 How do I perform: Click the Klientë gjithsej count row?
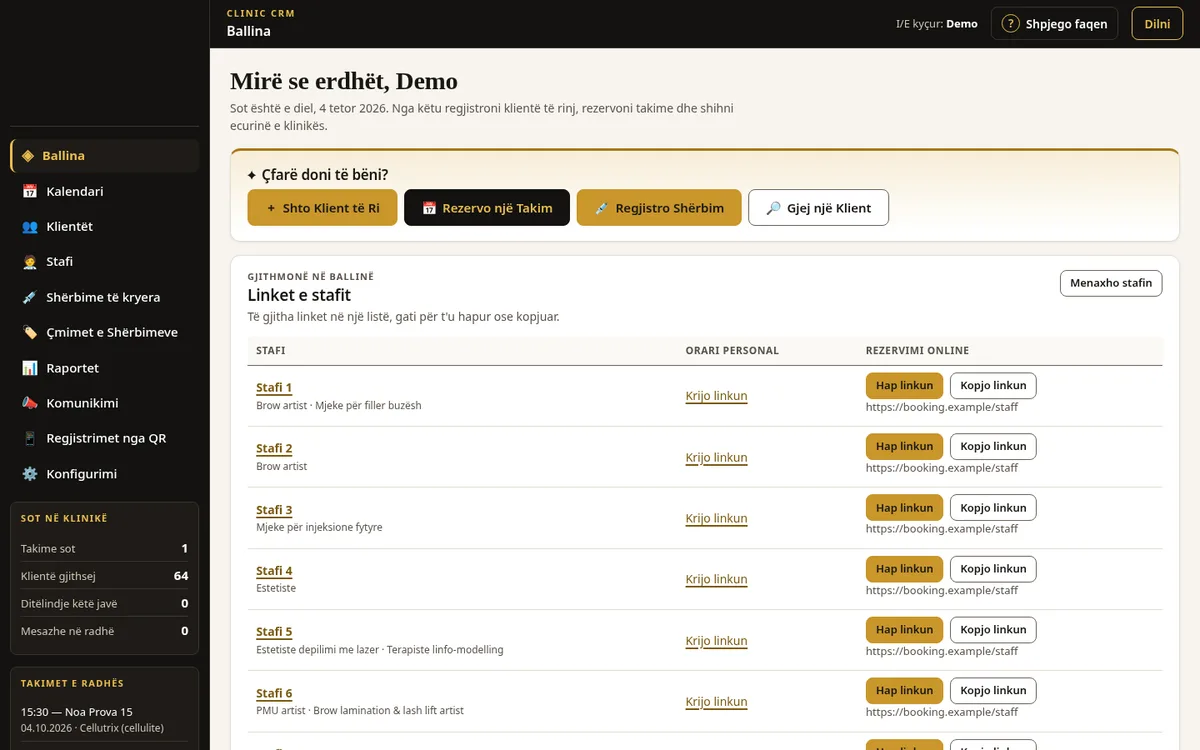105,576
